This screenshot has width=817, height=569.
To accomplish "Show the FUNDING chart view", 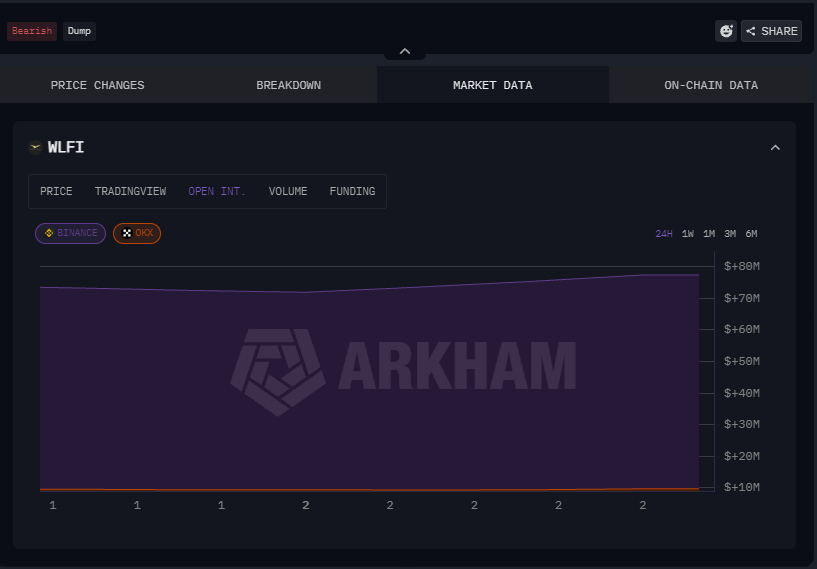I will (x=352, y=191).
